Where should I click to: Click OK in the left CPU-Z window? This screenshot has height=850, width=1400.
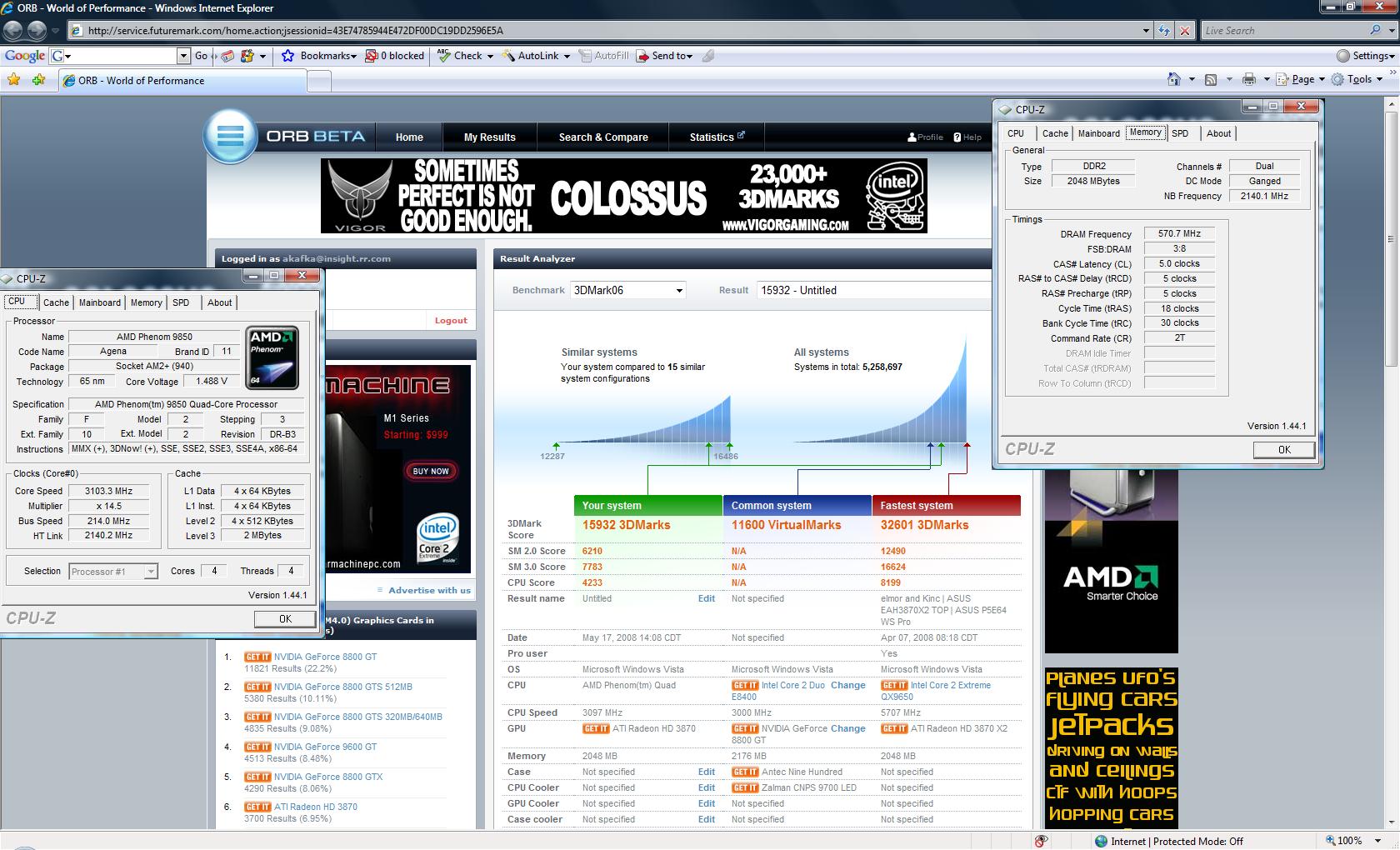pos(285,619)
